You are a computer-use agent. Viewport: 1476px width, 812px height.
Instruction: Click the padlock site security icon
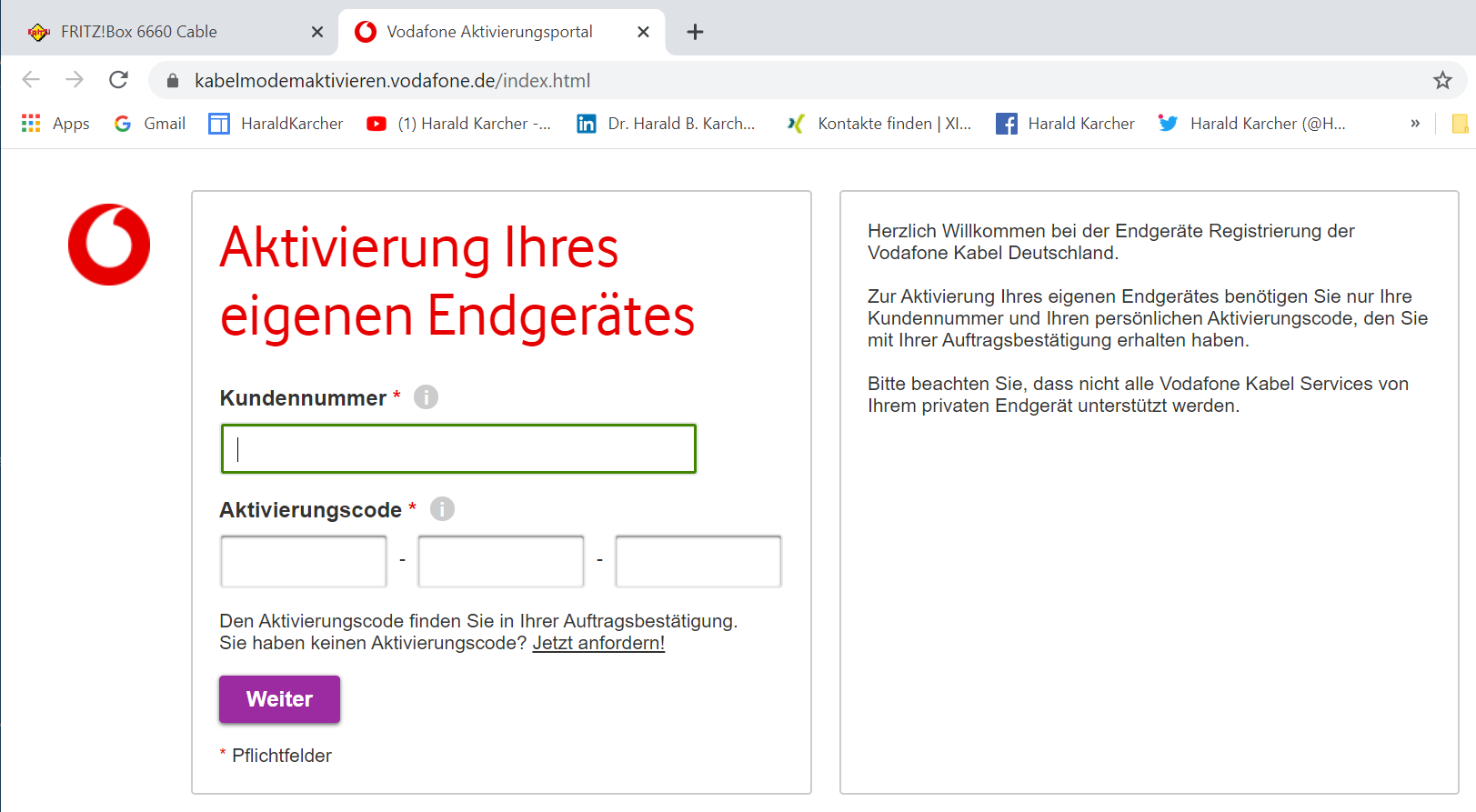point(173,81)
